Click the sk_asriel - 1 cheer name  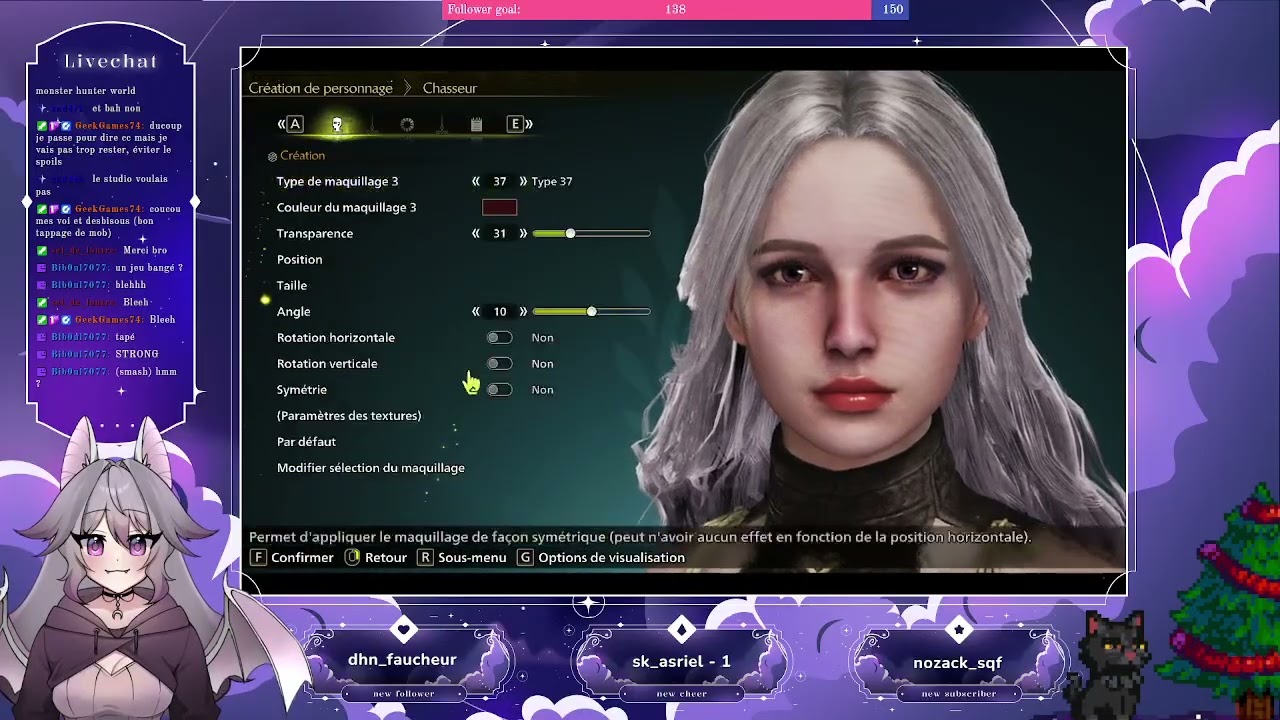[681, 662]
